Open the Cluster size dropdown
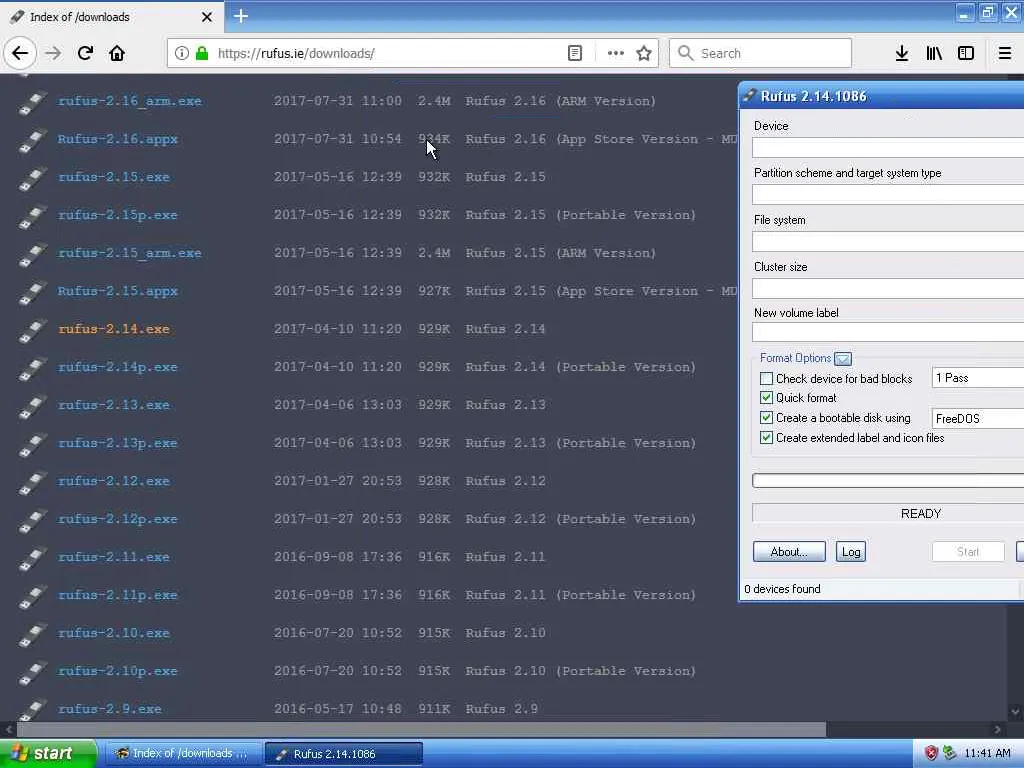This screenshot has width=1024, height=768. [x=888, y=289]
